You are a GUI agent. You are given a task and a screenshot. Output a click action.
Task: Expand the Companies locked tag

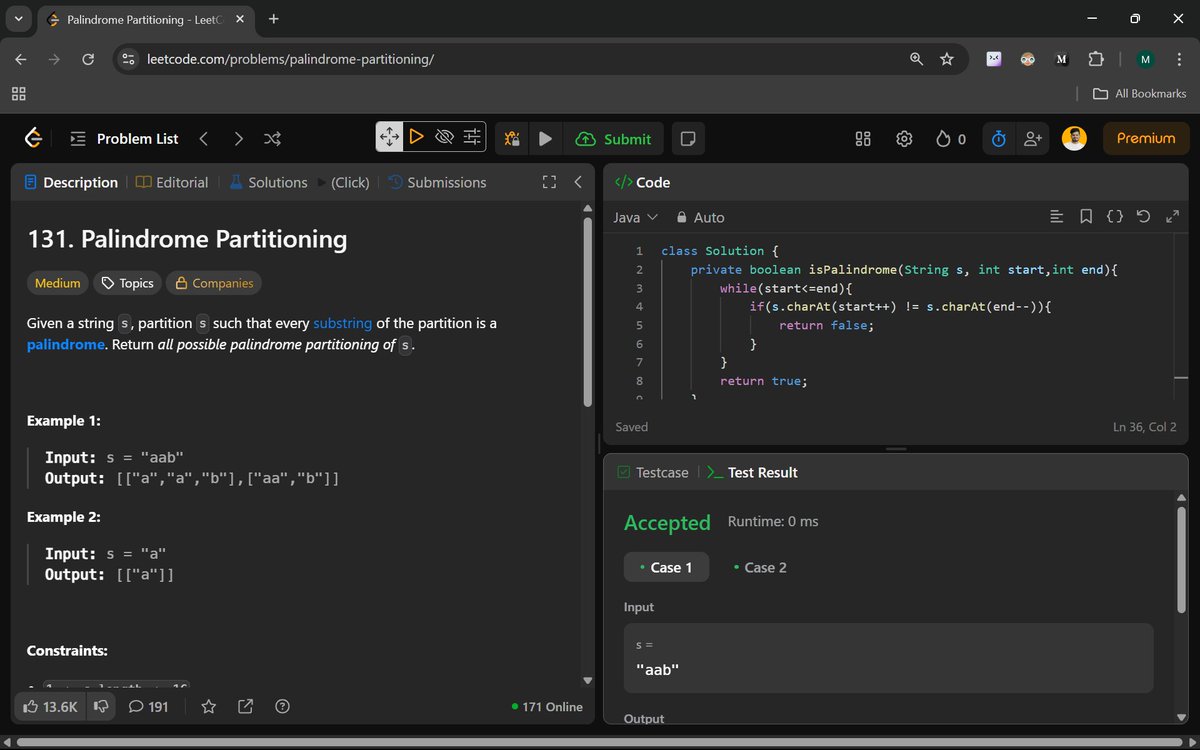[214, 283]
